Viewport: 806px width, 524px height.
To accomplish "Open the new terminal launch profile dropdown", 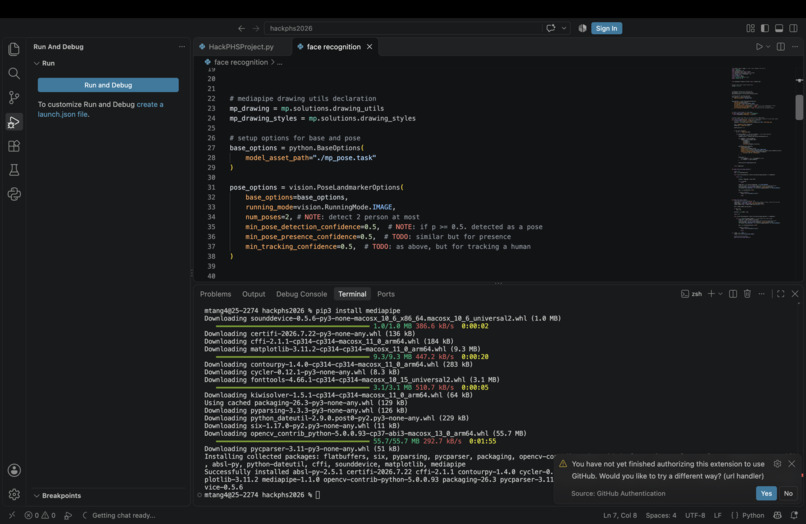I will pyautogui.click(x=720, y=294).
